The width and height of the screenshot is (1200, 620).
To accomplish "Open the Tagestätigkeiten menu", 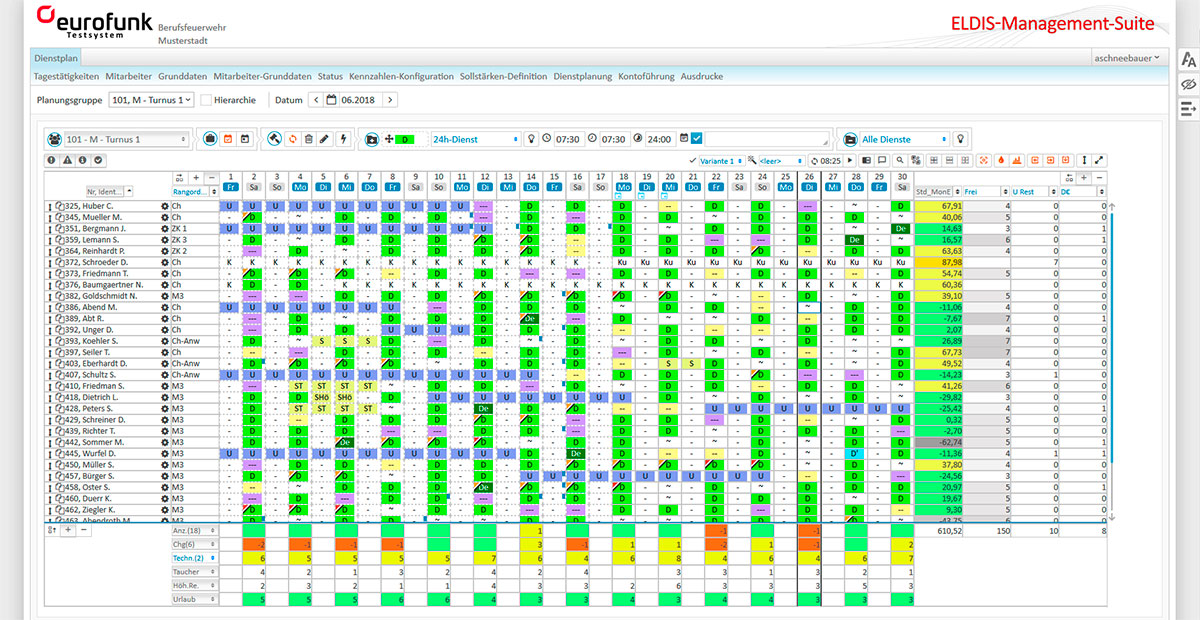I will point(66,76).
